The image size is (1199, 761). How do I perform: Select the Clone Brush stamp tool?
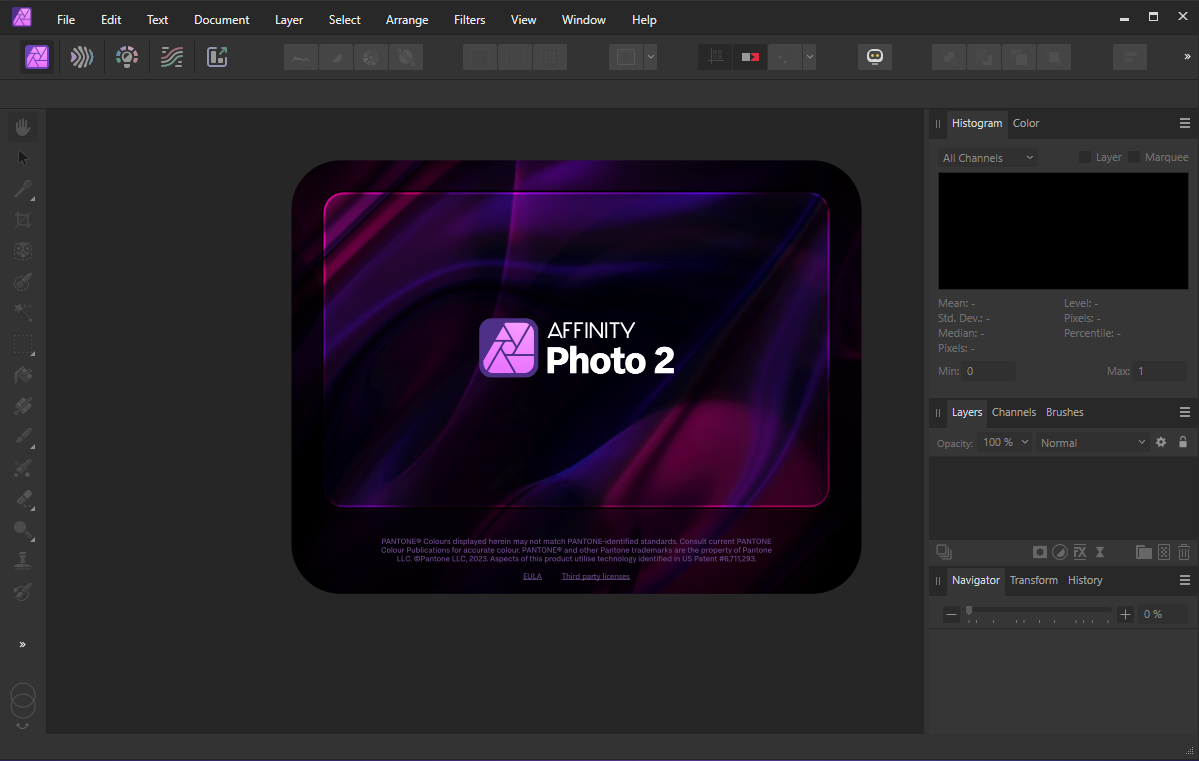pos(23,561)
